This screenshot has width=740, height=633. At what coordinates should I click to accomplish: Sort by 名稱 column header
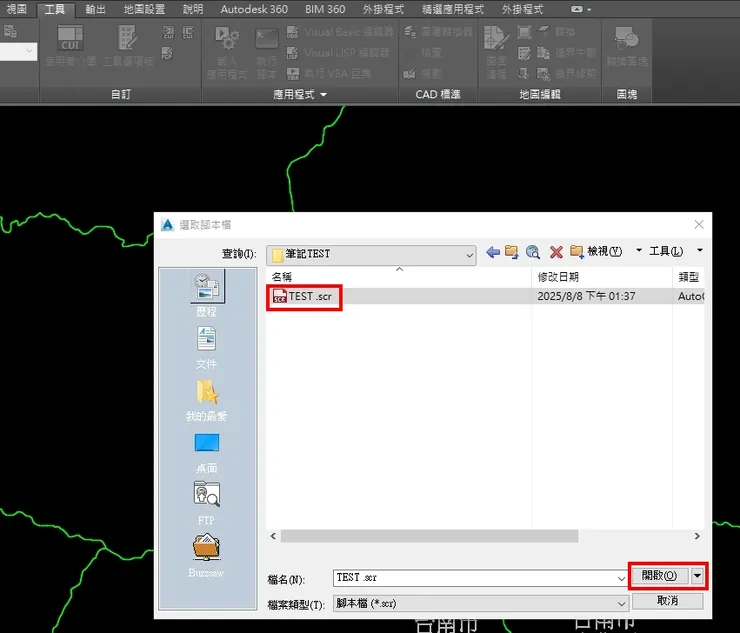pos(399,277)
